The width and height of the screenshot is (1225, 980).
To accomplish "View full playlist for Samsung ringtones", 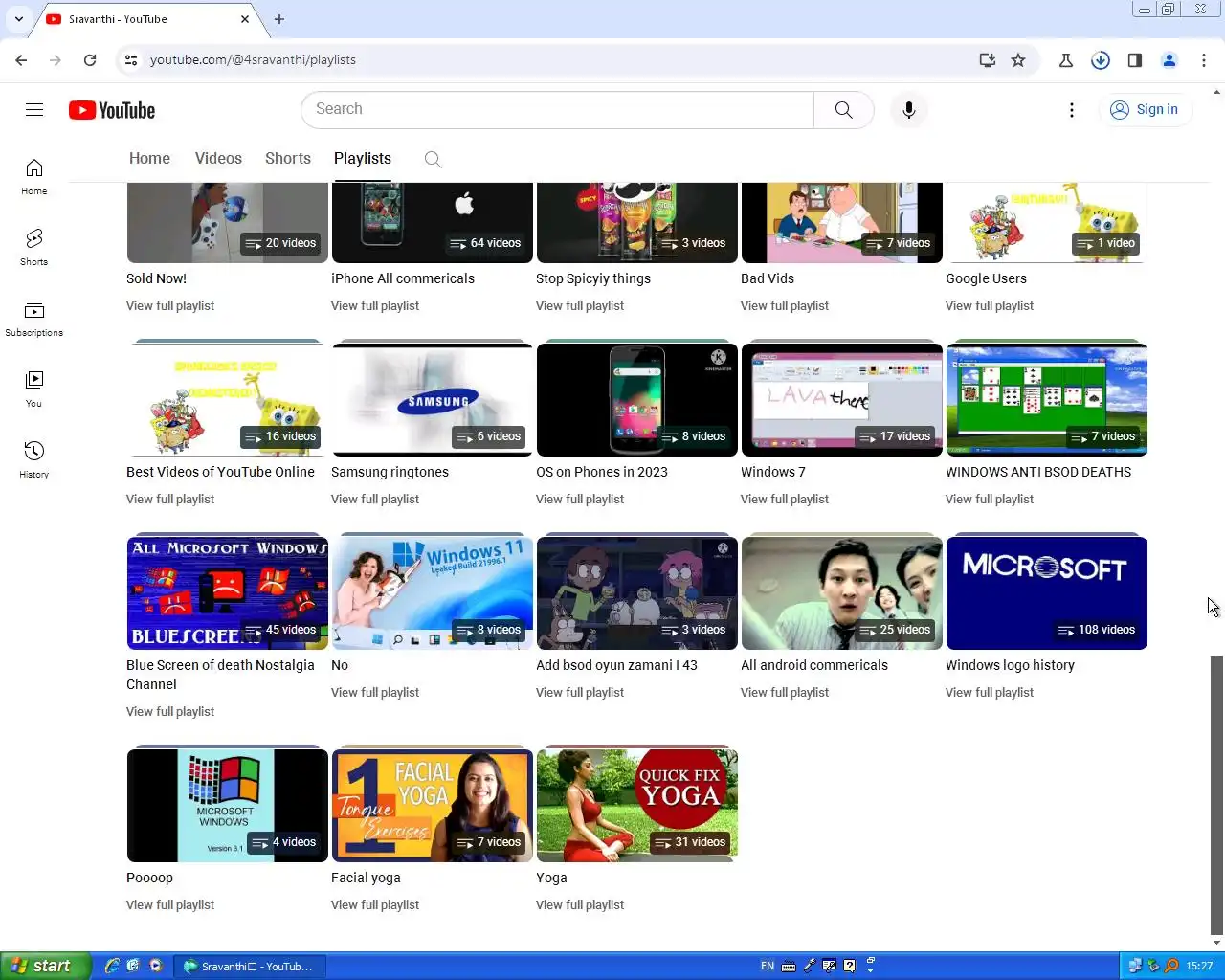I will click(x=375, y=500).
